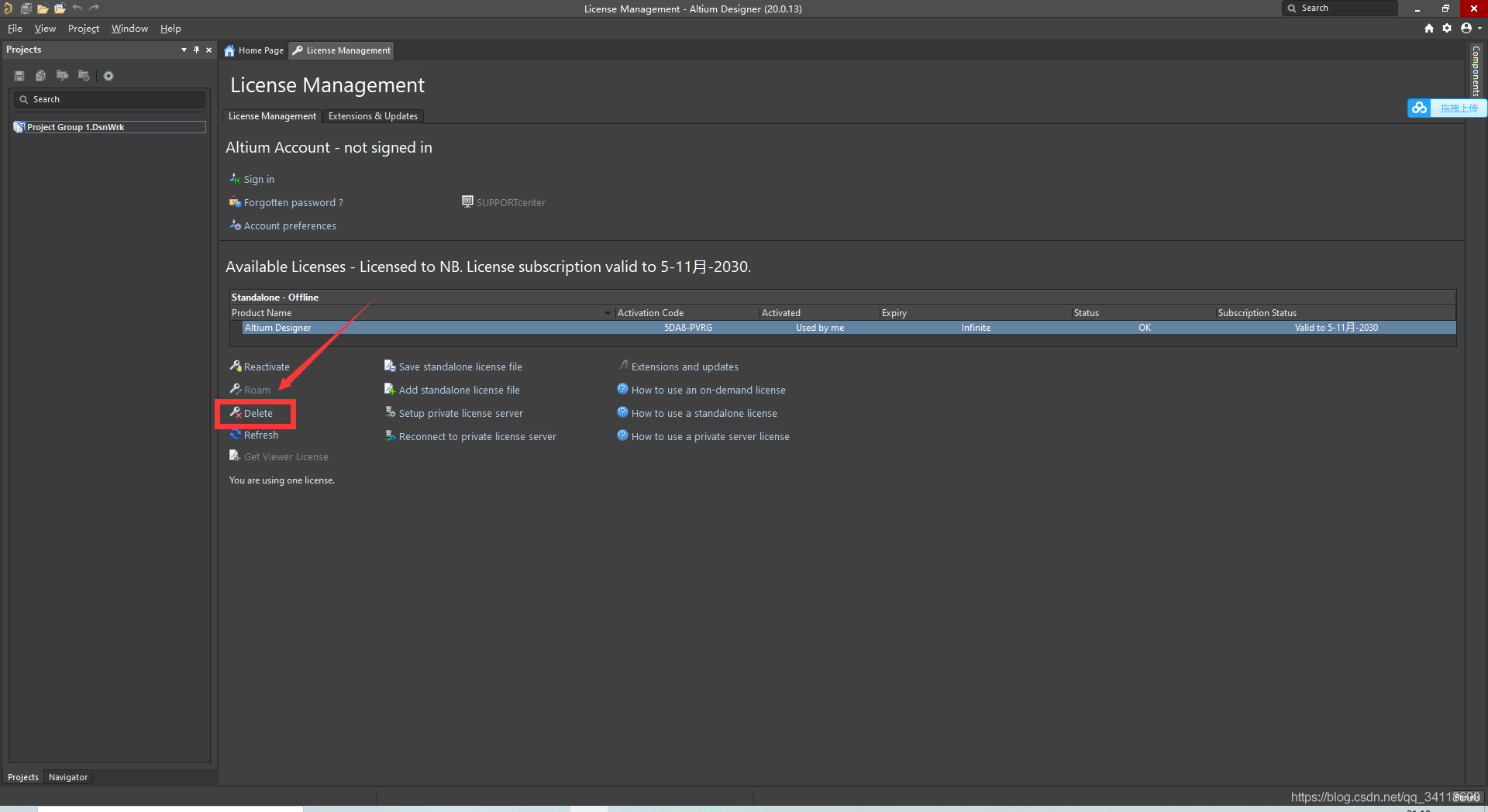
Task: Switch to the Home Page tab
Action: click(x=254, y=50)
